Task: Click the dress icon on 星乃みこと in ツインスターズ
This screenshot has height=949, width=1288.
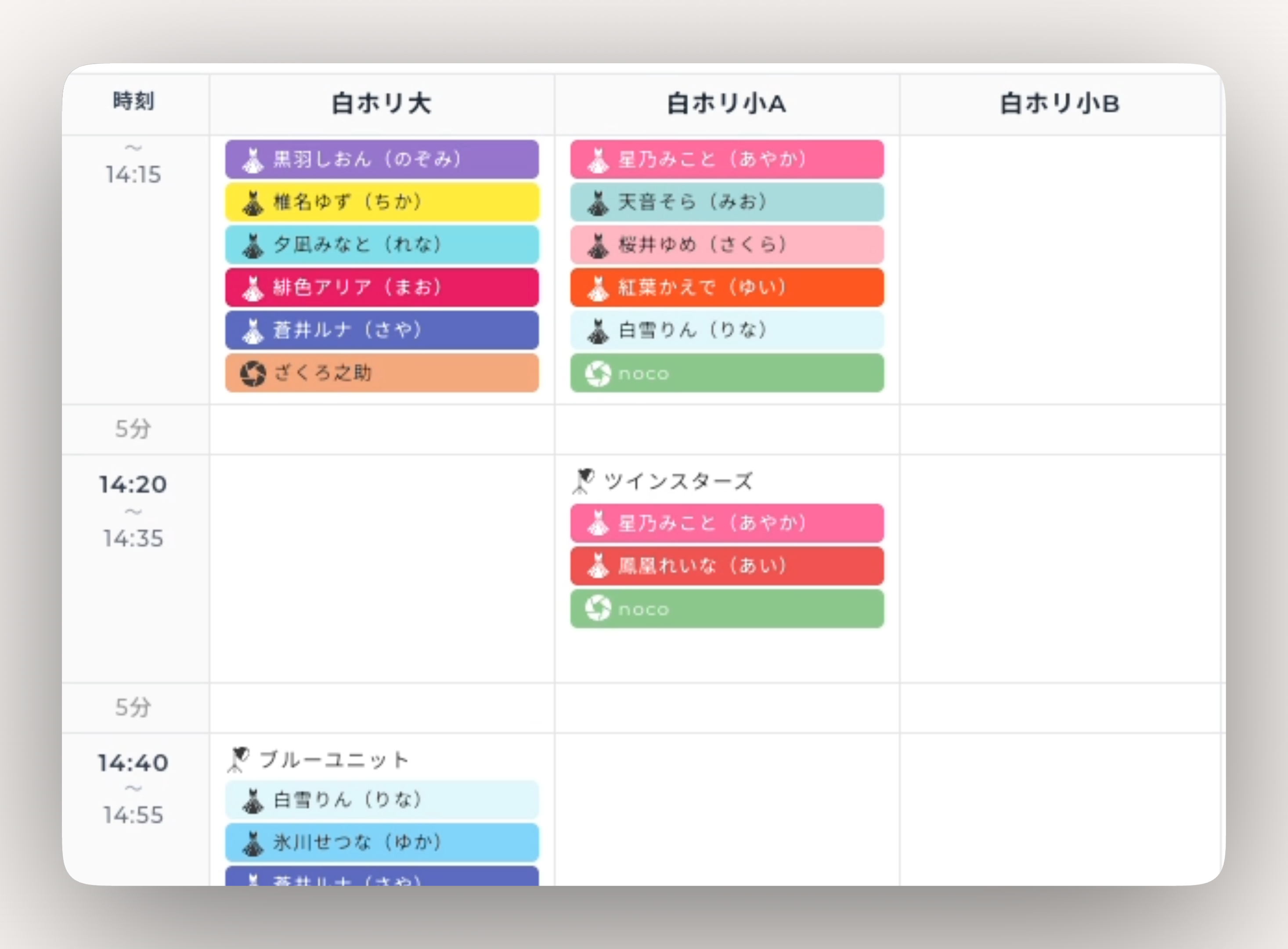Action: click(x=599, y=523)
